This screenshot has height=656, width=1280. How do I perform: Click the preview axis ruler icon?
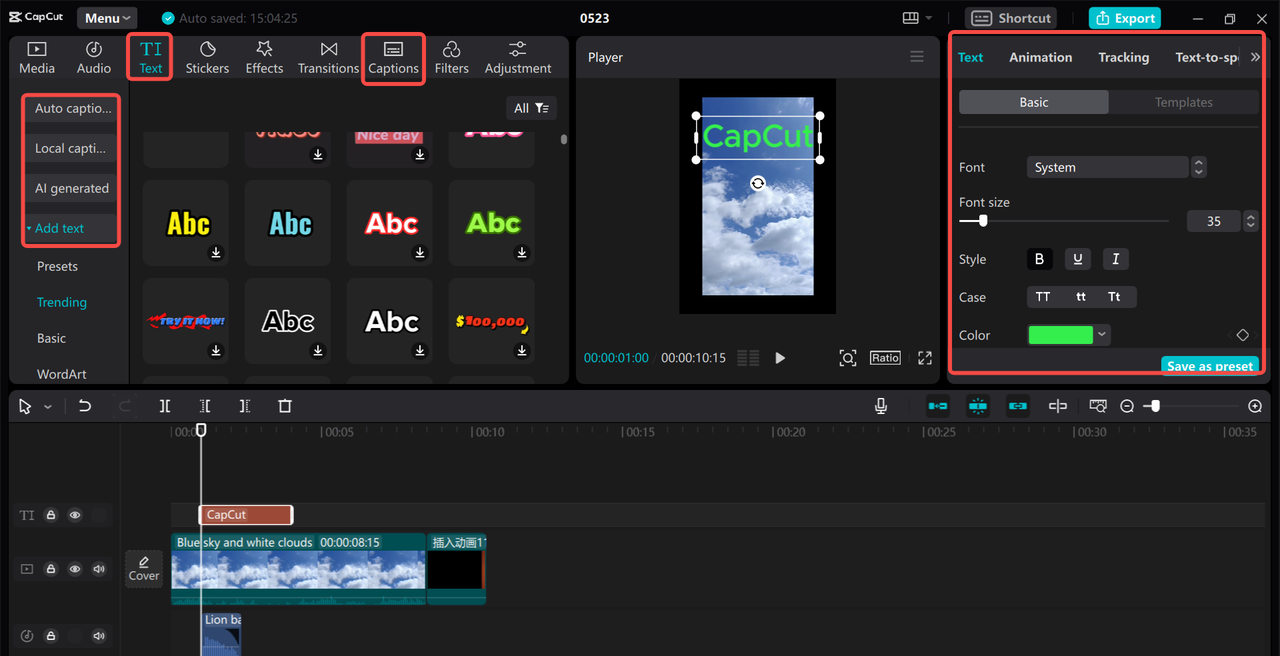1098,406
